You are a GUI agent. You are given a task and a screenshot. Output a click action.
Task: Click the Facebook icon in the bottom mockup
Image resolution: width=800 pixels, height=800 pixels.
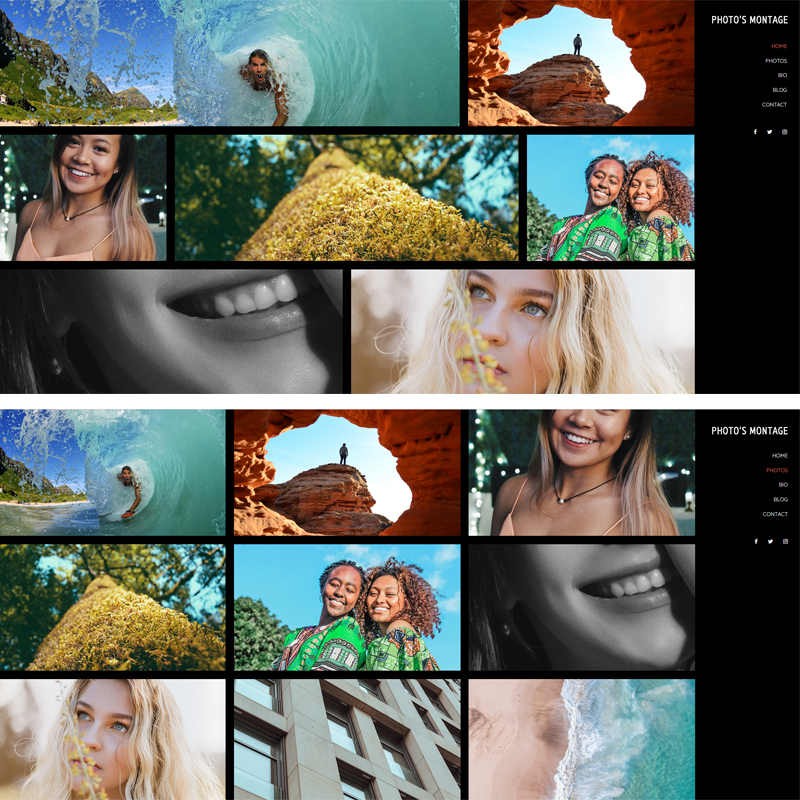tap(755, 541)
